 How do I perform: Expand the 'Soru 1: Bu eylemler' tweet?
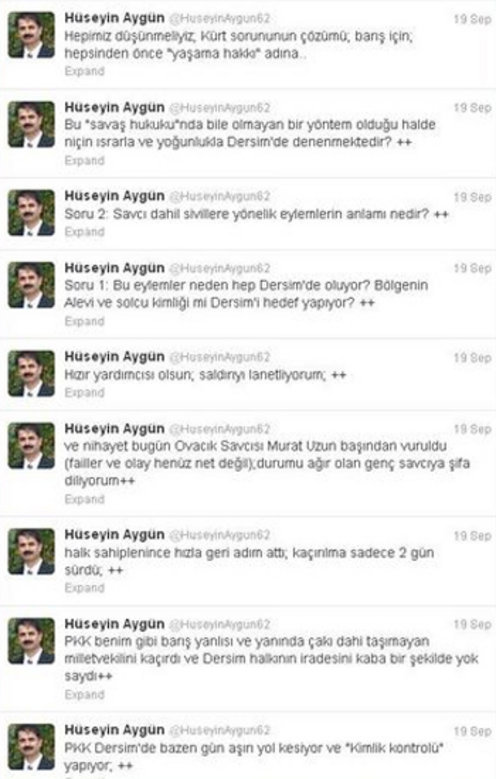84,321
